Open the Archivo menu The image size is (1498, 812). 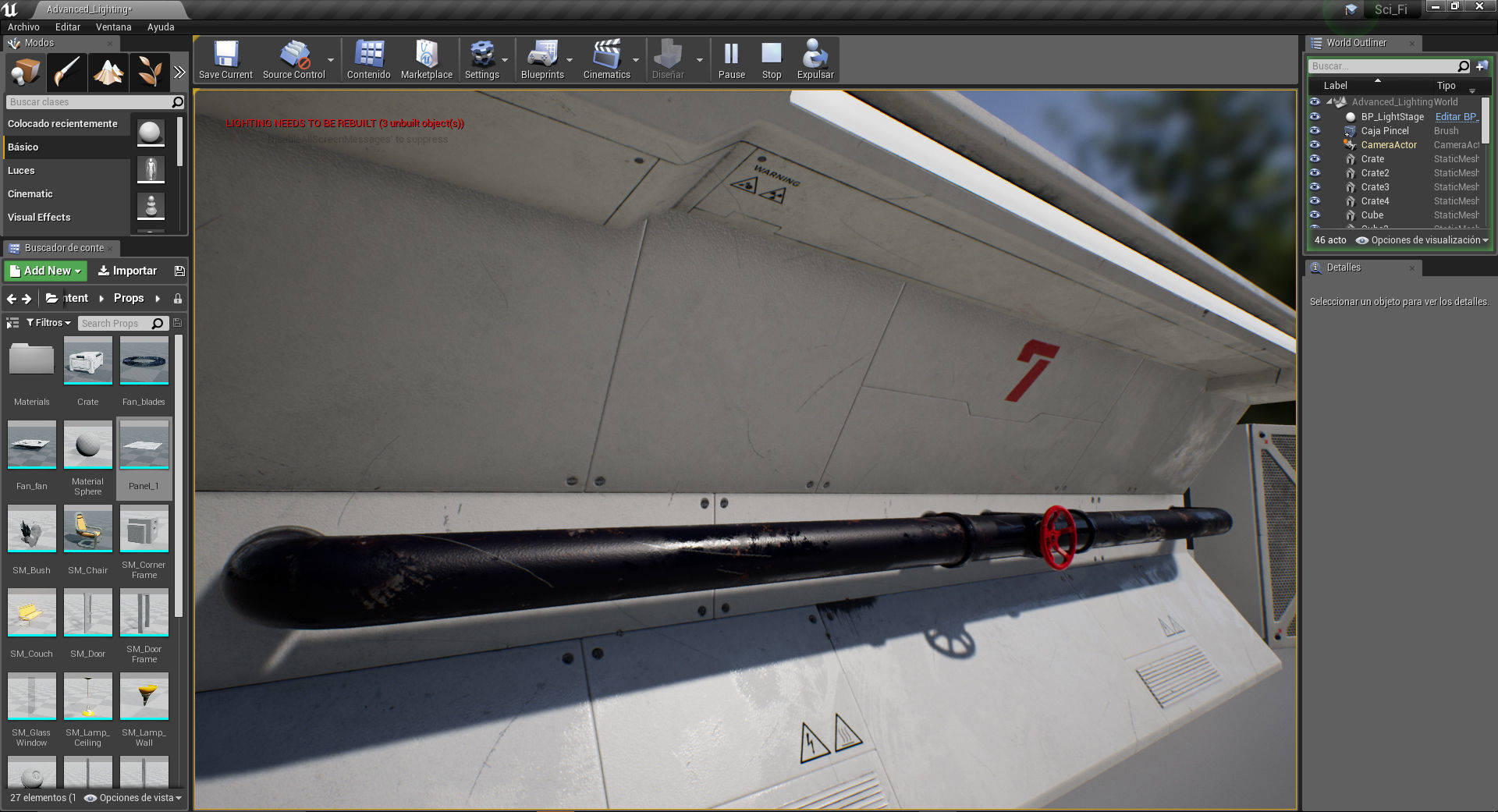click(23, 27)
